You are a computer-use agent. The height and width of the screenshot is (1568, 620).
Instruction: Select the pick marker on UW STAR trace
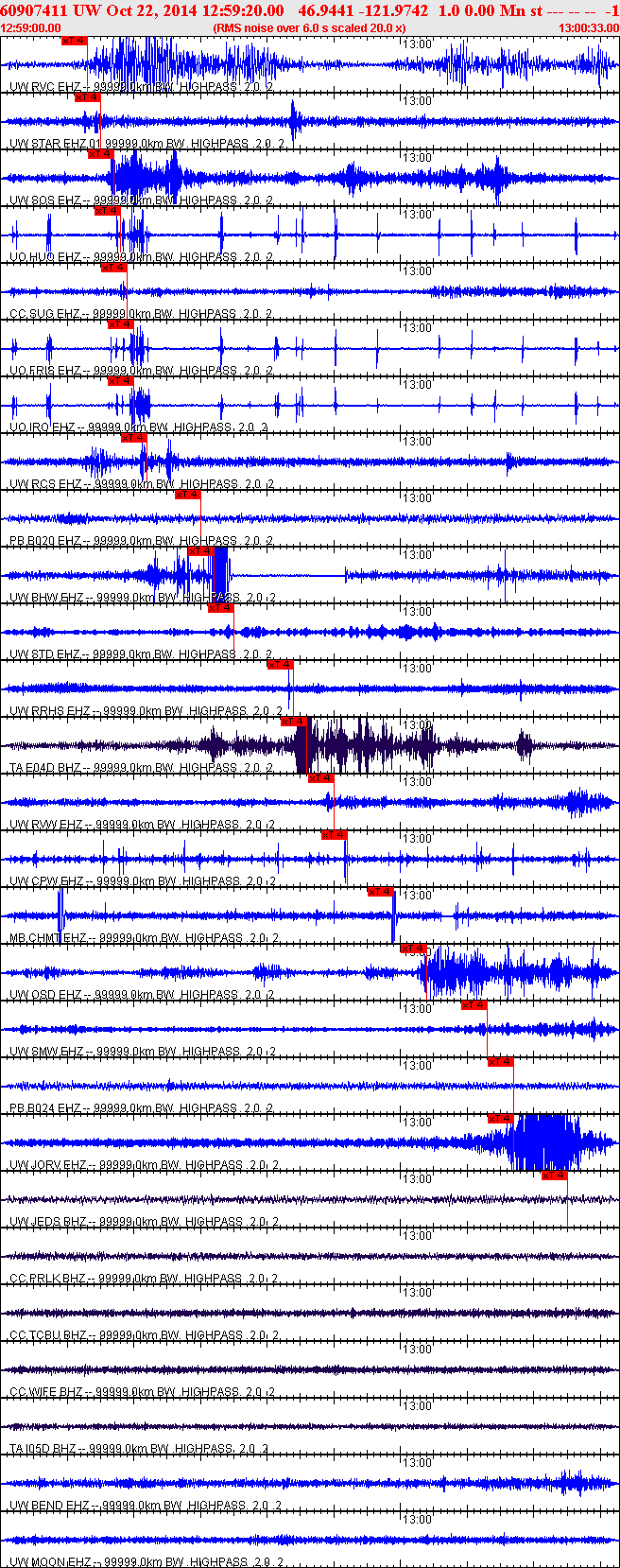pos(87,97)
